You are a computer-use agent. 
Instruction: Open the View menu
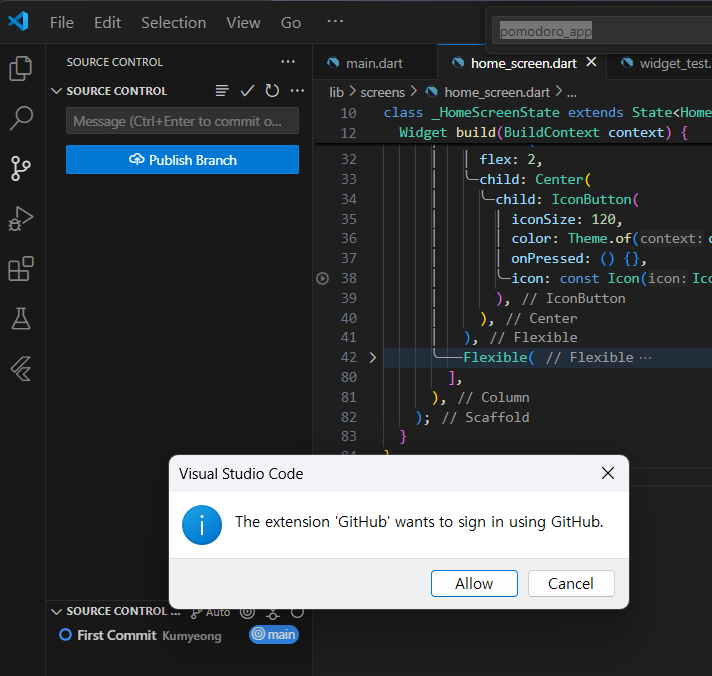pos(243,22)
